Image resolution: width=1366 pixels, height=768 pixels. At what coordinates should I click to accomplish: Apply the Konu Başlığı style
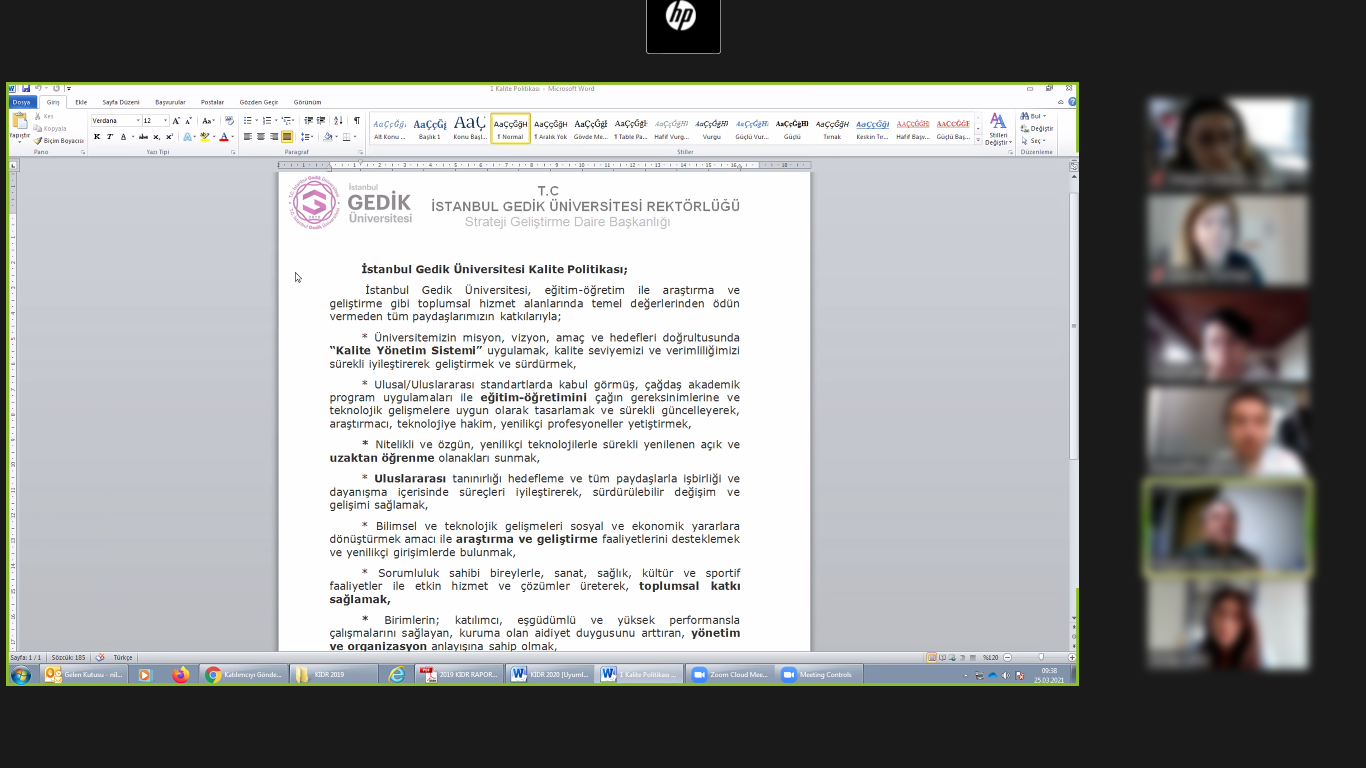point(470,128)
